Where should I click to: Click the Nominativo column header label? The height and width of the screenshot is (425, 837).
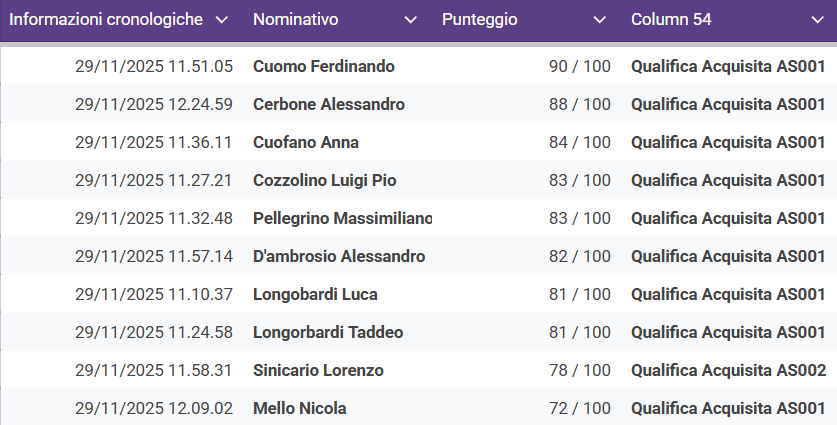(x=296, y=20)
